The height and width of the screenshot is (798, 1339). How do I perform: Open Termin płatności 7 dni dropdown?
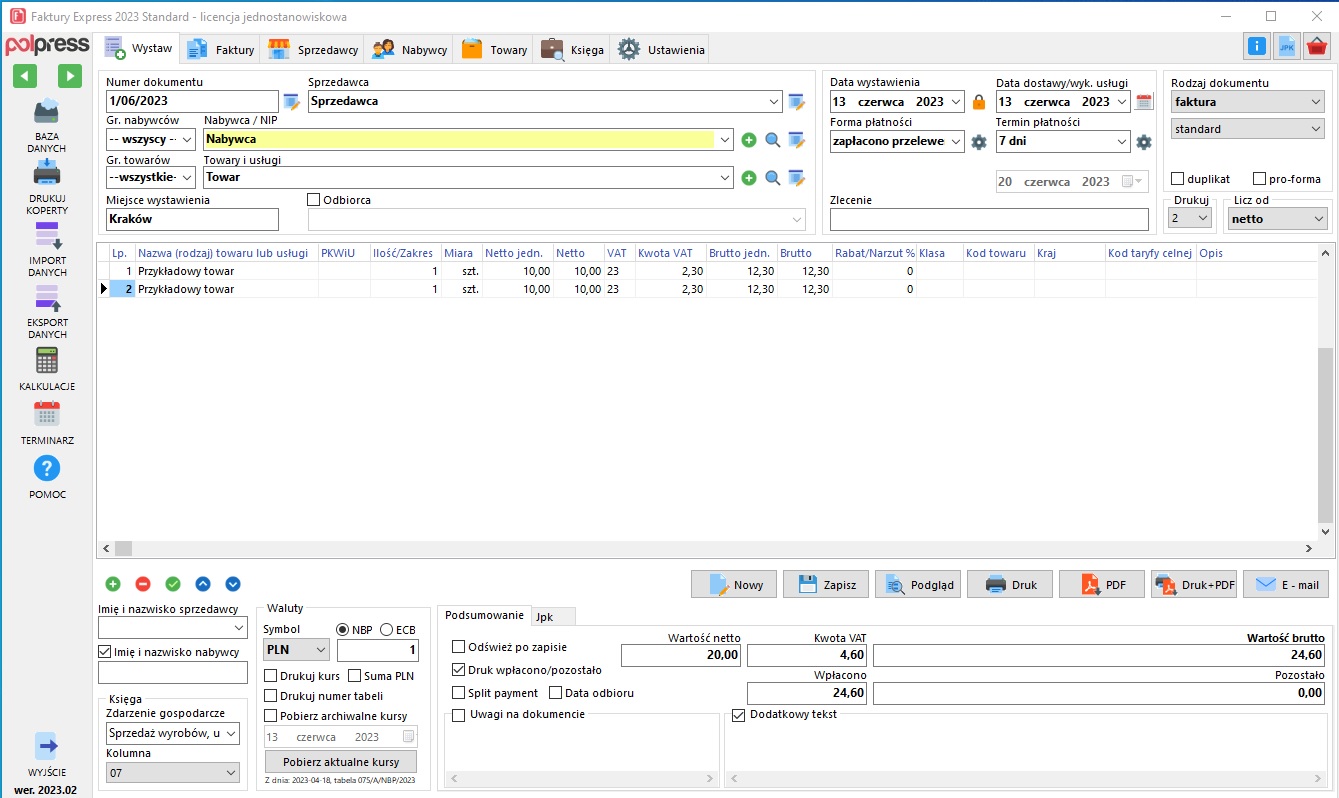click(x=1122, y=142)
